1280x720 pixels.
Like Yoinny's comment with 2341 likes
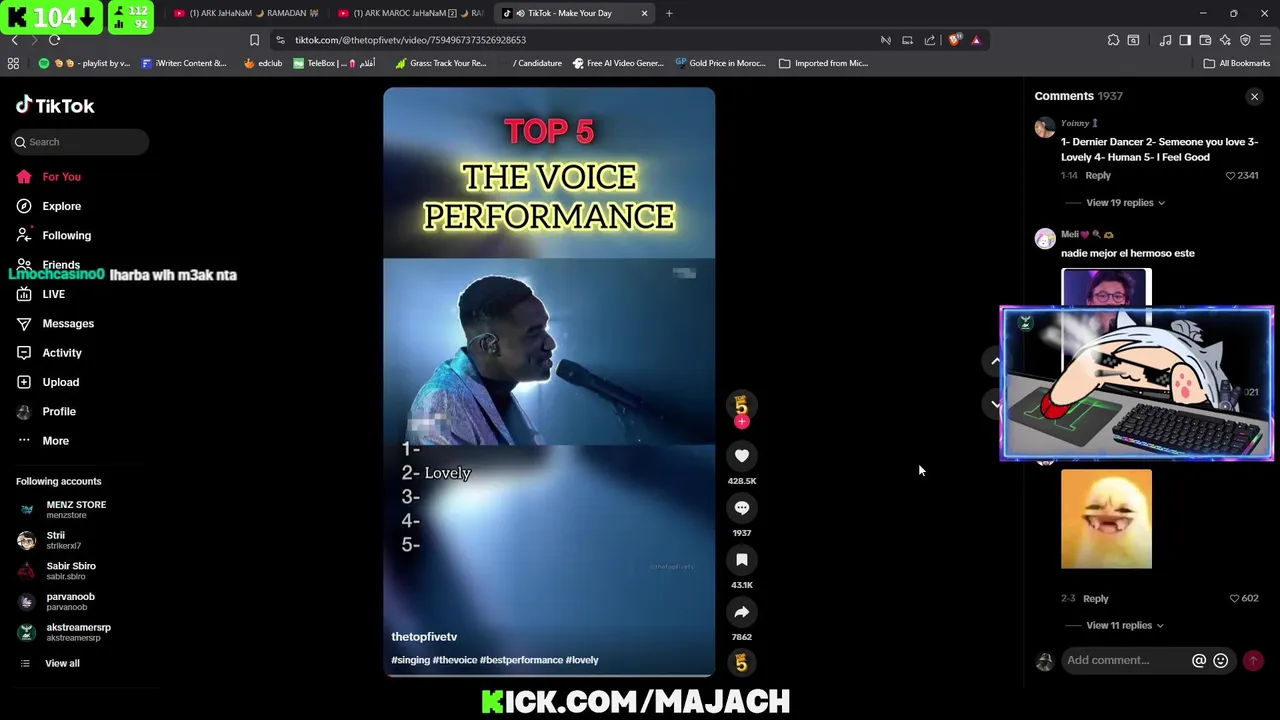(1231, 176)
